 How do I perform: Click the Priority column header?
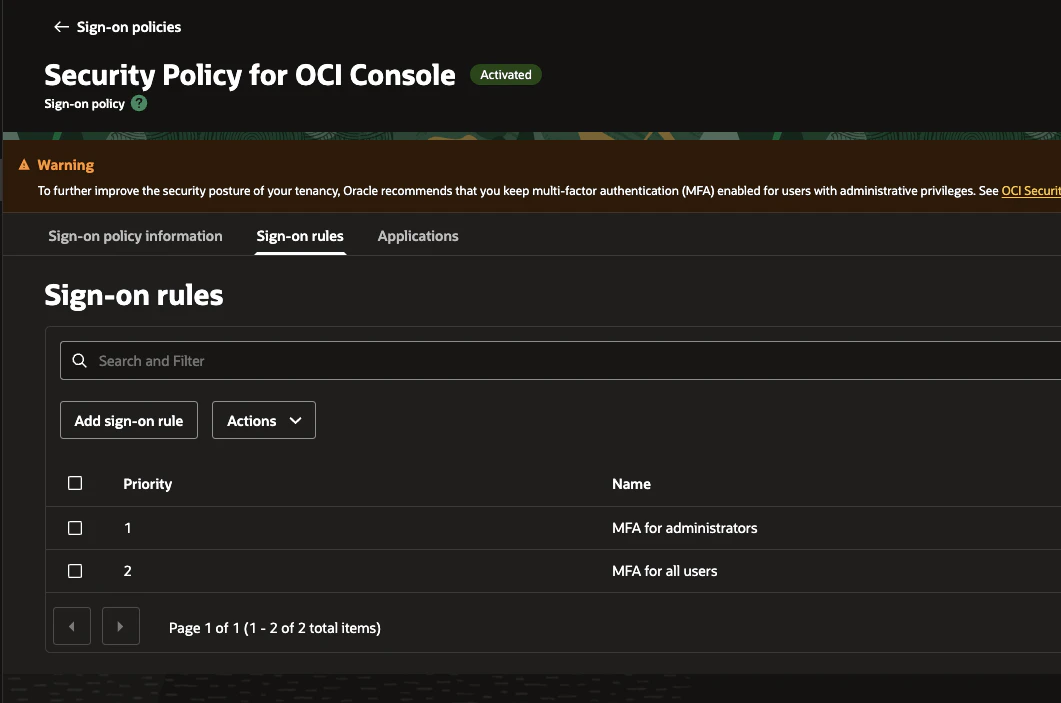tap(148, 484)
